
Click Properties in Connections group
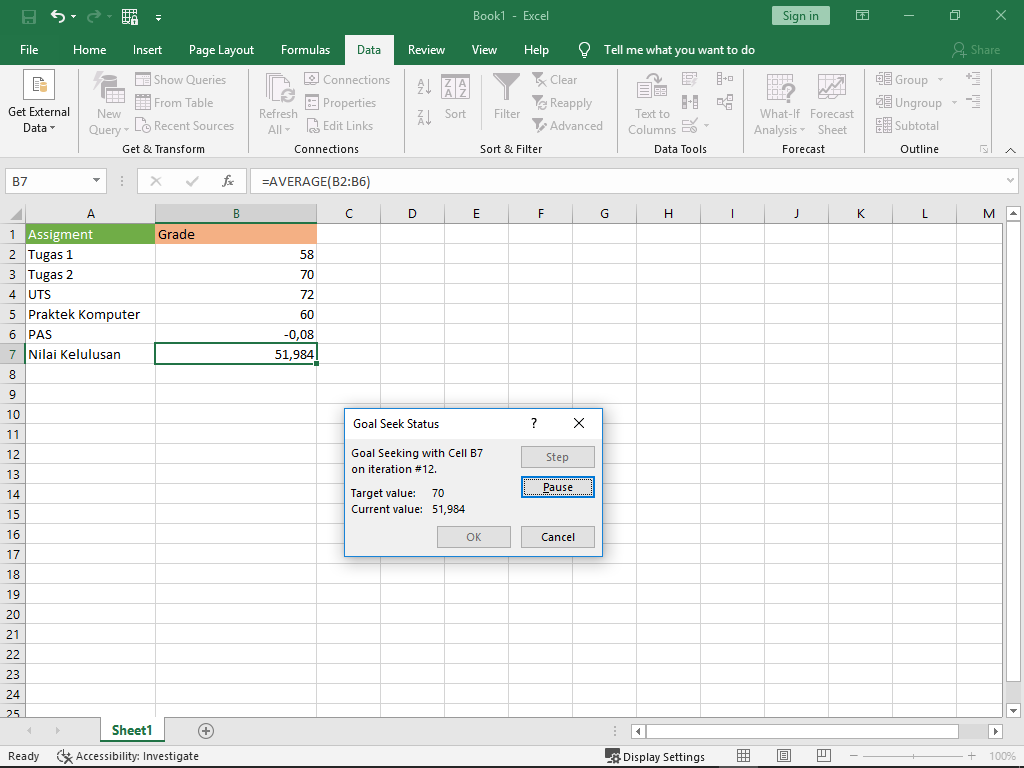340,103
